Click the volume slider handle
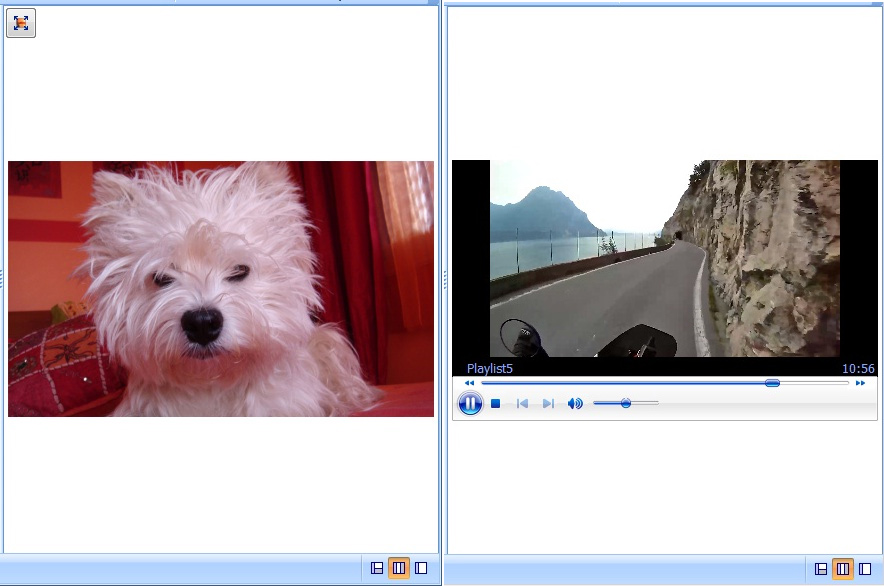 coord(626,403)
